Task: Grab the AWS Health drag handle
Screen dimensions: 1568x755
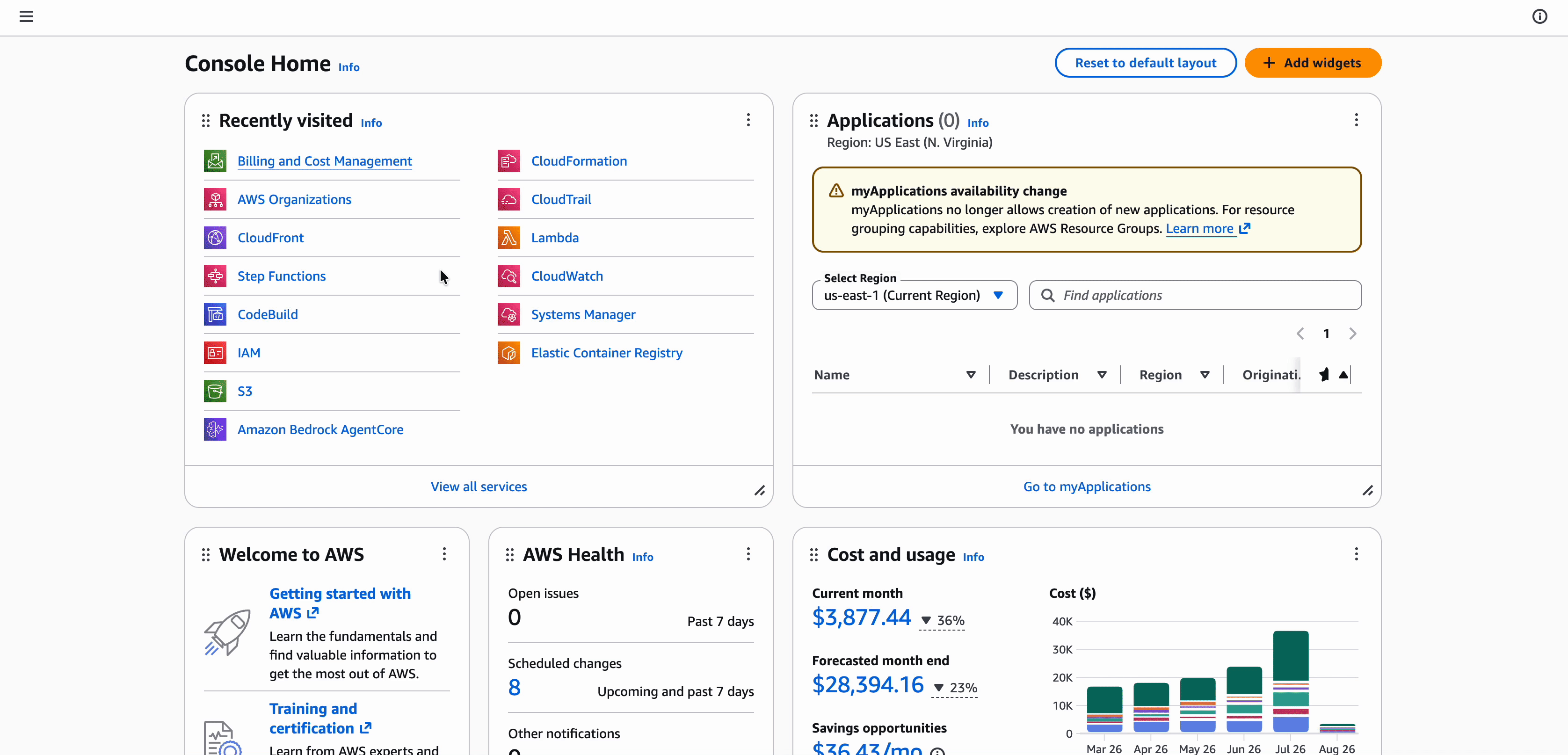Action: coord(509,555)
